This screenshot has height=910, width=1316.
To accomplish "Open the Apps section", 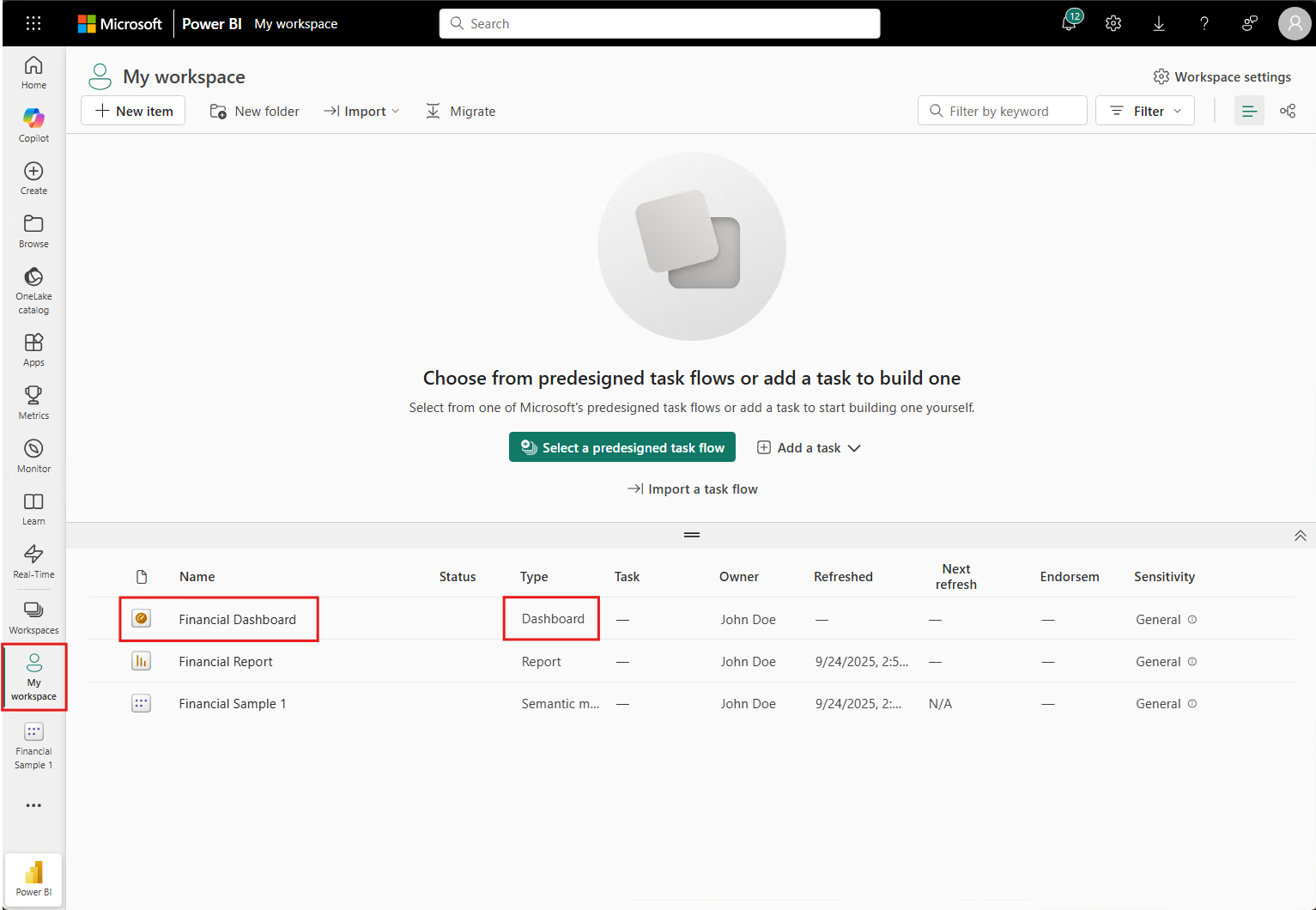I will (33, 348).
